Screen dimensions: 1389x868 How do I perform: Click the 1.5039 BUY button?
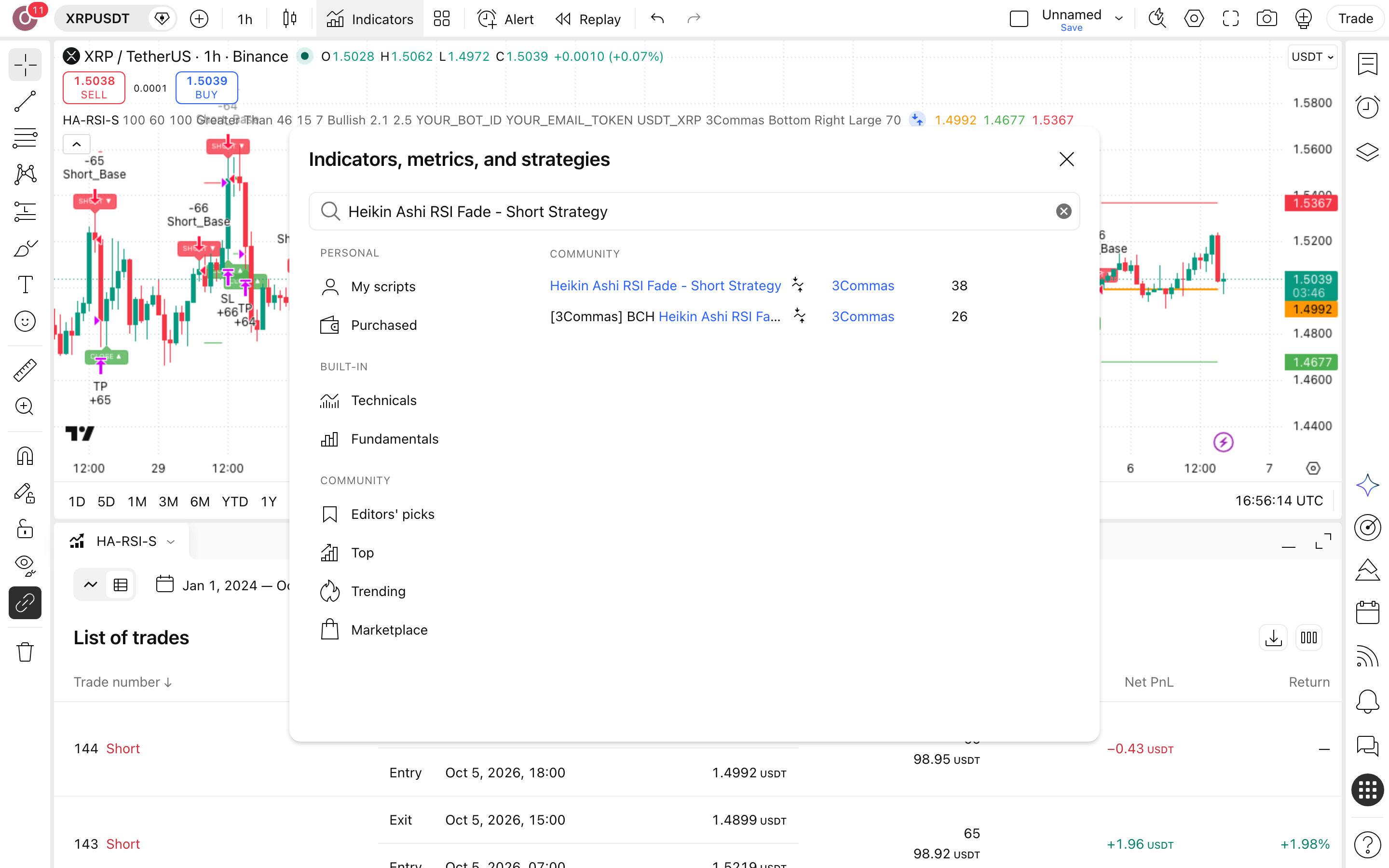point(206,87)
